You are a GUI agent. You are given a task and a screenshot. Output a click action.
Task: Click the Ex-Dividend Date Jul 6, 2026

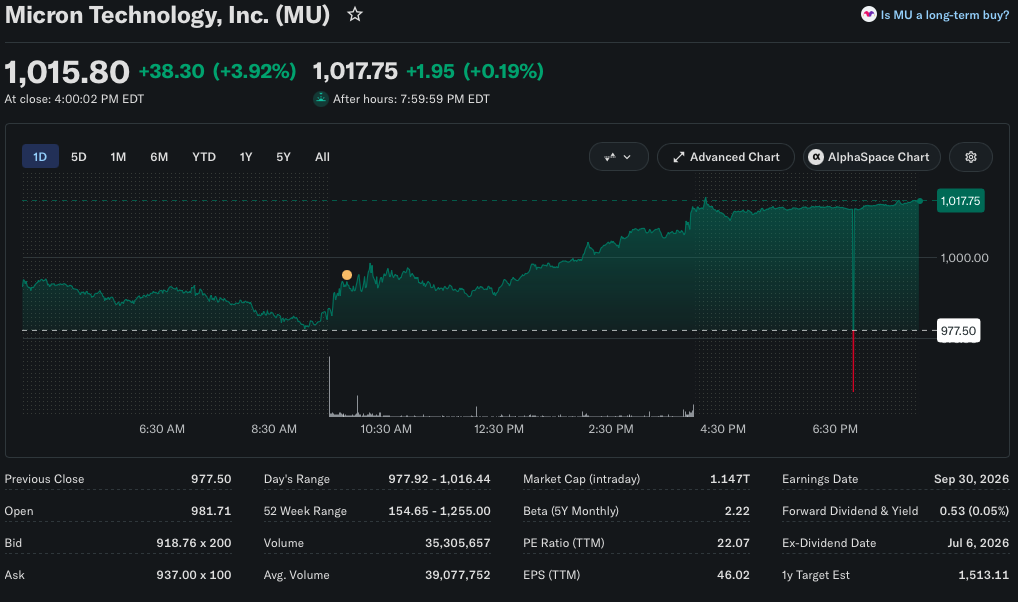click(978, 542)
